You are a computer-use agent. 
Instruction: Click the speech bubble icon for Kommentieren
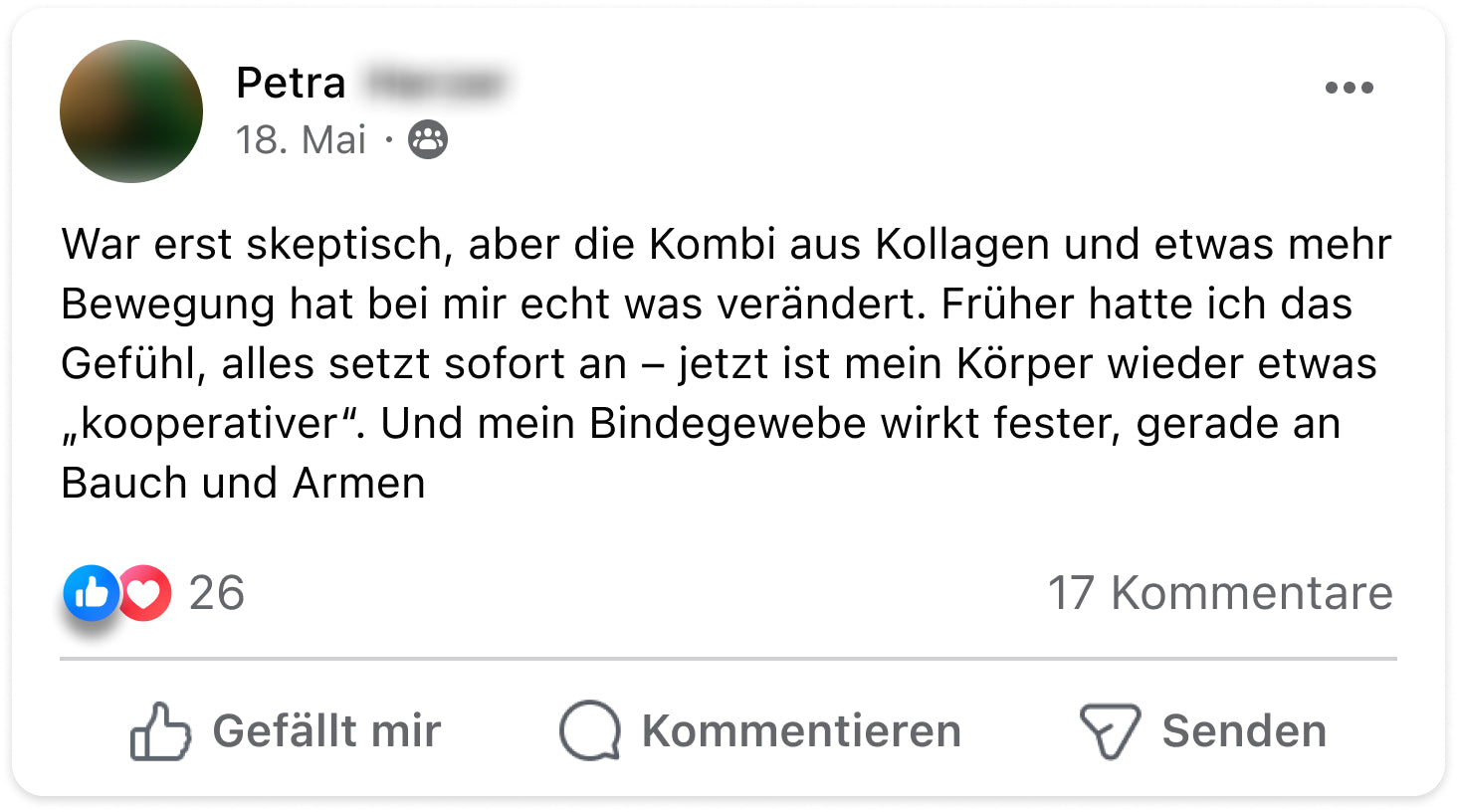[590, 731]
